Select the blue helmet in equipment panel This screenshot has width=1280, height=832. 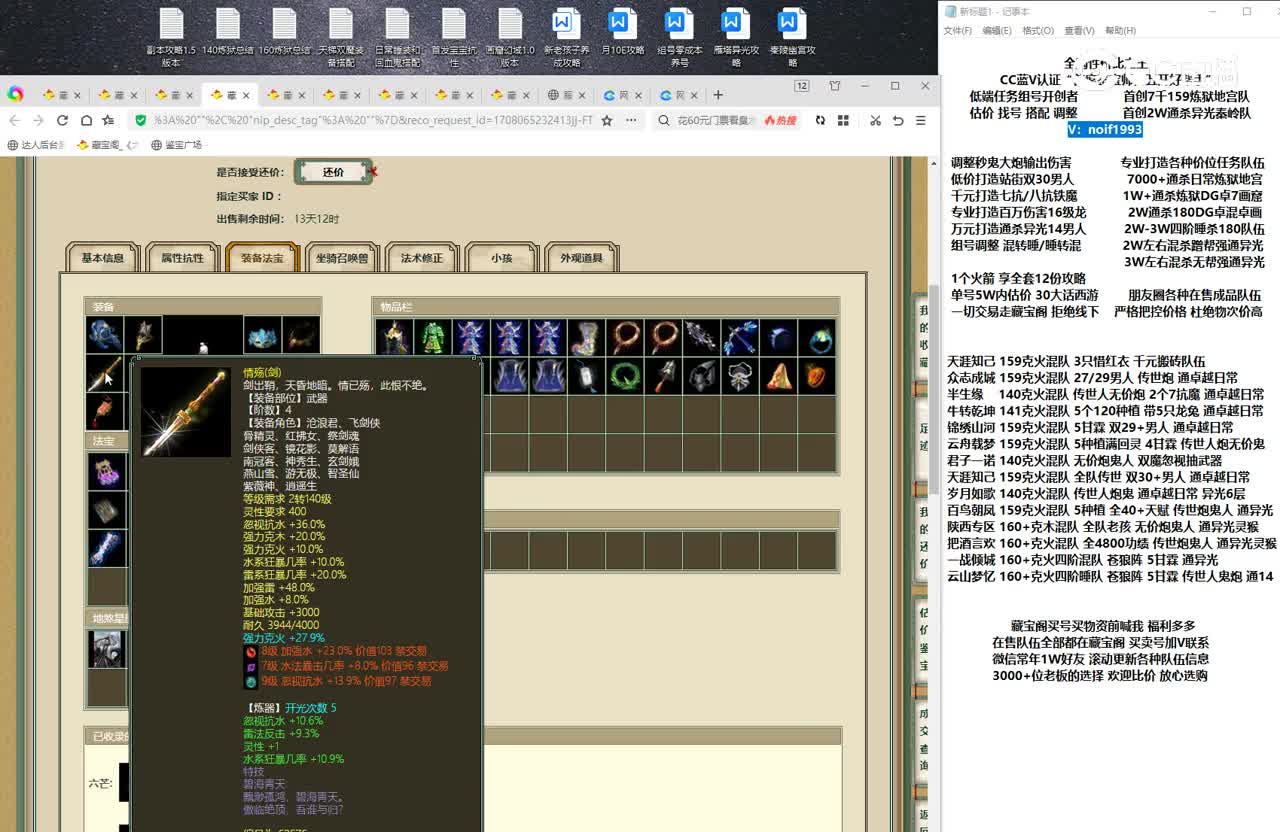pyautogui.click(x=104, y=336)
